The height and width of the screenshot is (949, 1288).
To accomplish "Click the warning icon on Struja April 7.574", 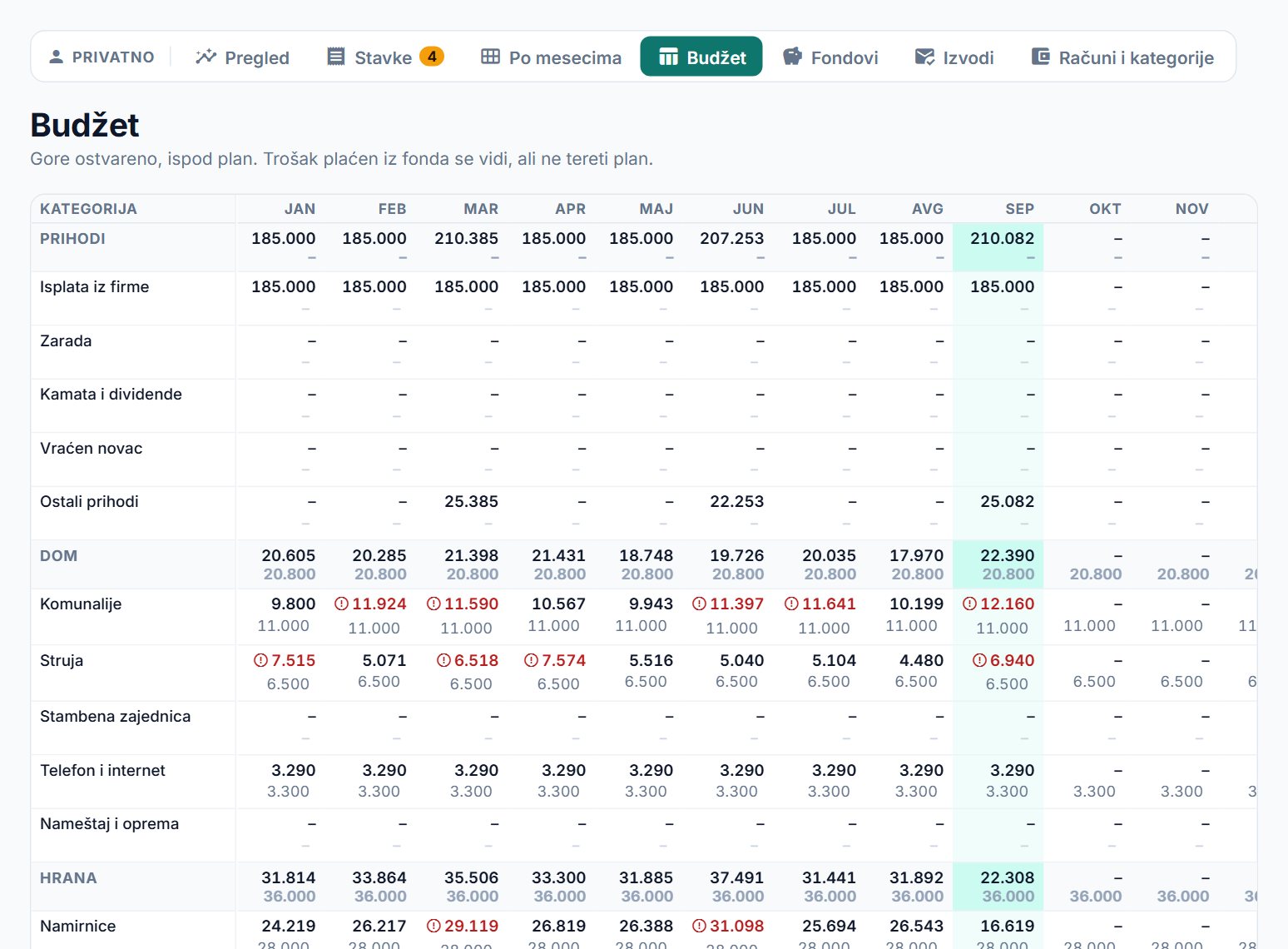I will click(x=531, y=660).
